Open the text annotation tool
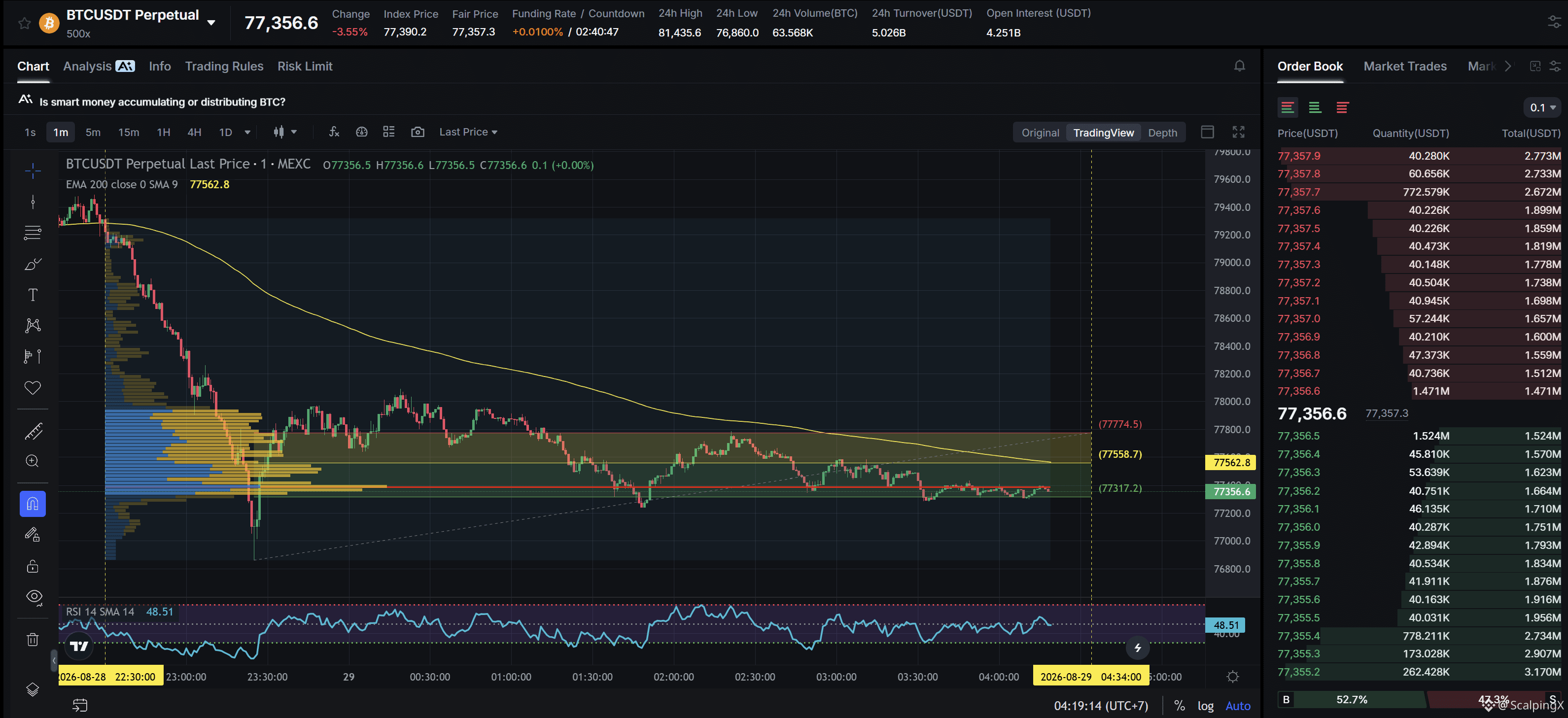 coord(33,295)
